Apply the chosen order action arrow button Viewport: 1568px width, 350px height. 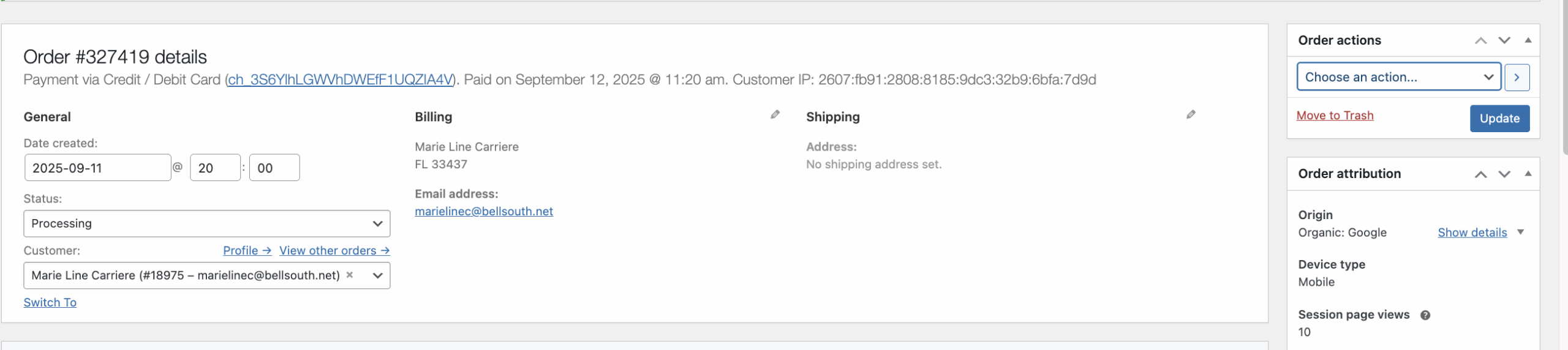(1517, 77)
